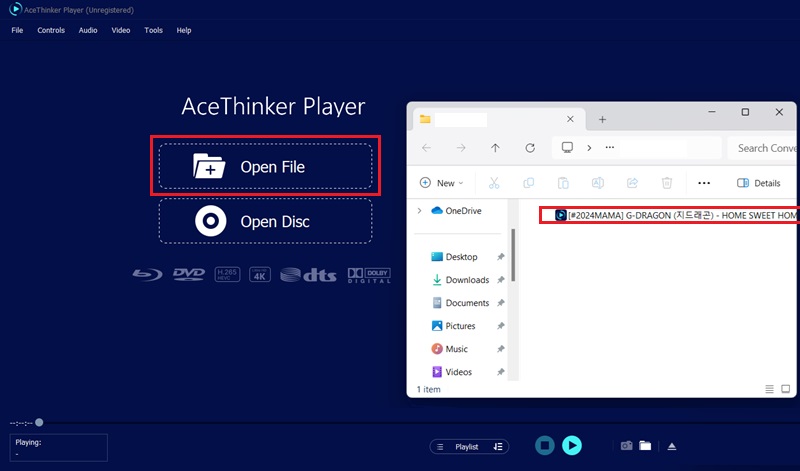The width and height of the screenshot is (800, 471).
Task: Select OneDrive in the navigation pane
Action: [x=456, y=210]
